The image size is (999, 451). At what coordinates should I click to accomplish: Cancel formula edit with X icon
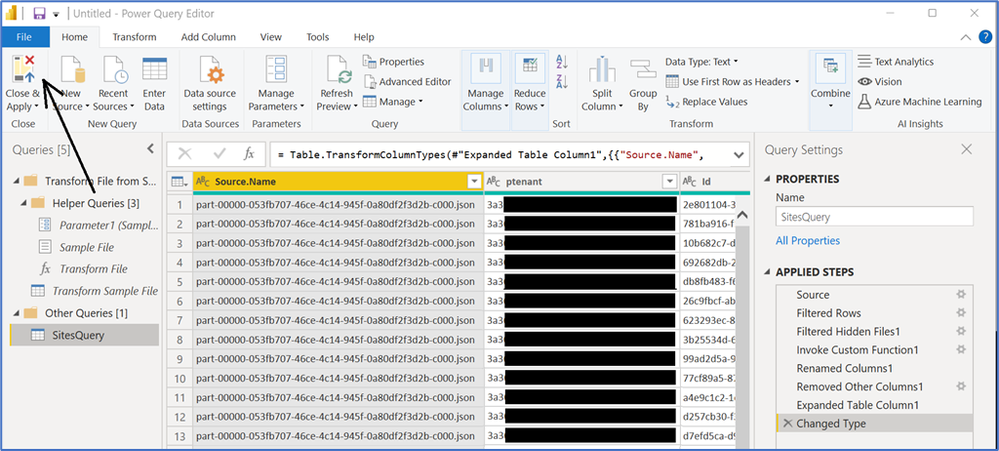(185, 154)
